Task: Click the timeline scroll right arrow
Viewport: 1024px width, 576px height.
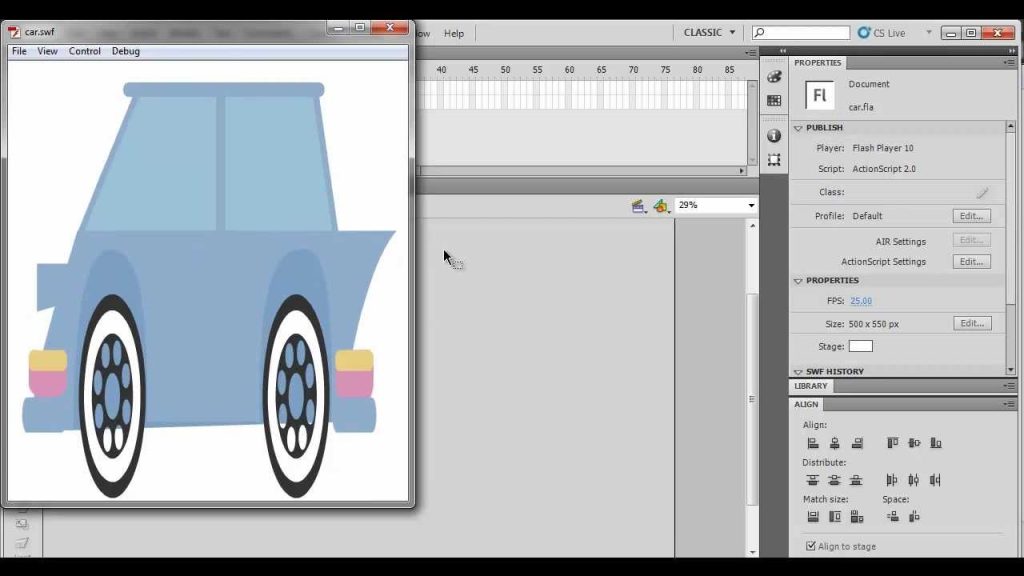Action: 742,170
